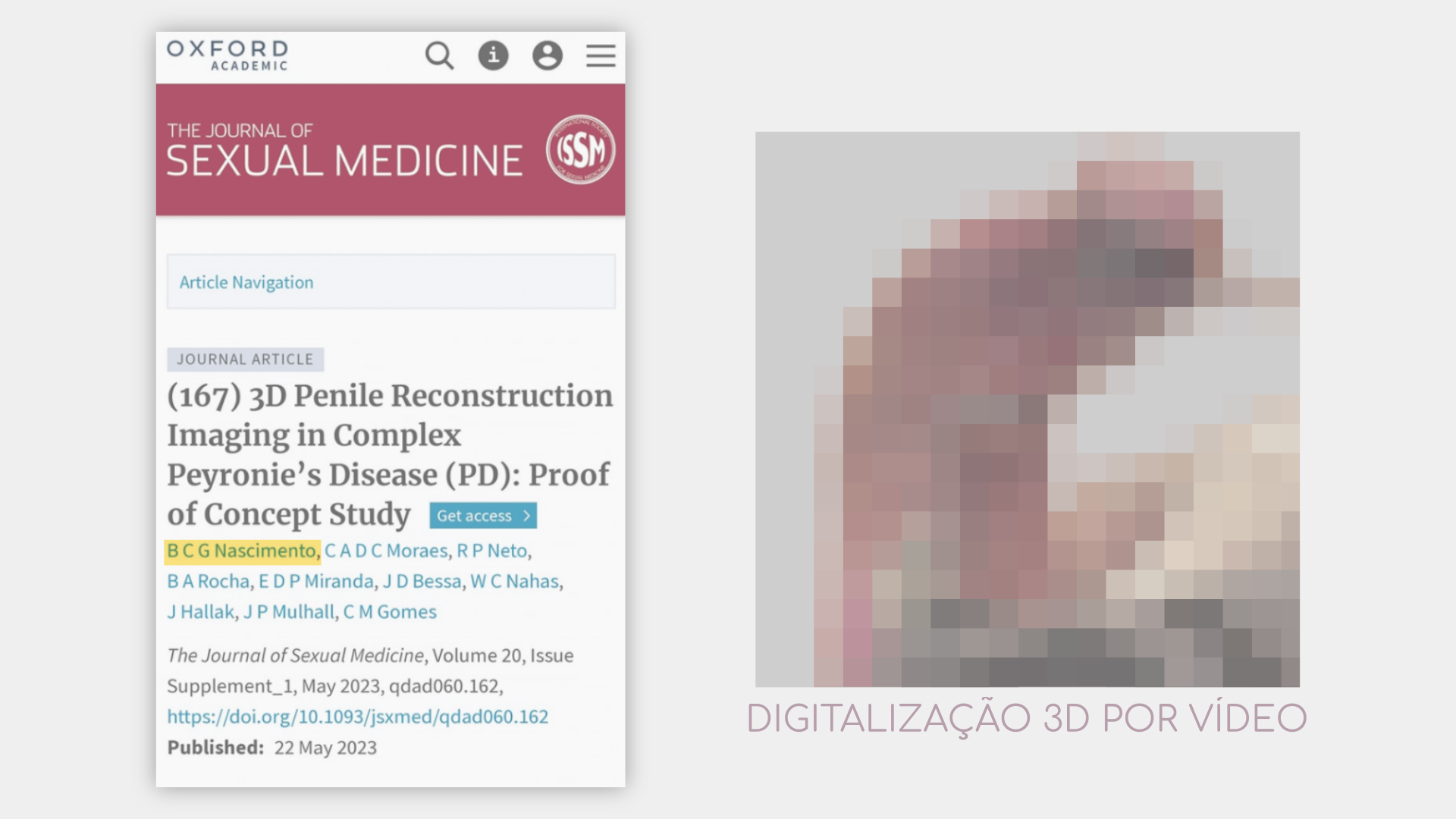Click author W C Nahas link
This screenshot has height=819, width=1456.
(x=515, y=582)
